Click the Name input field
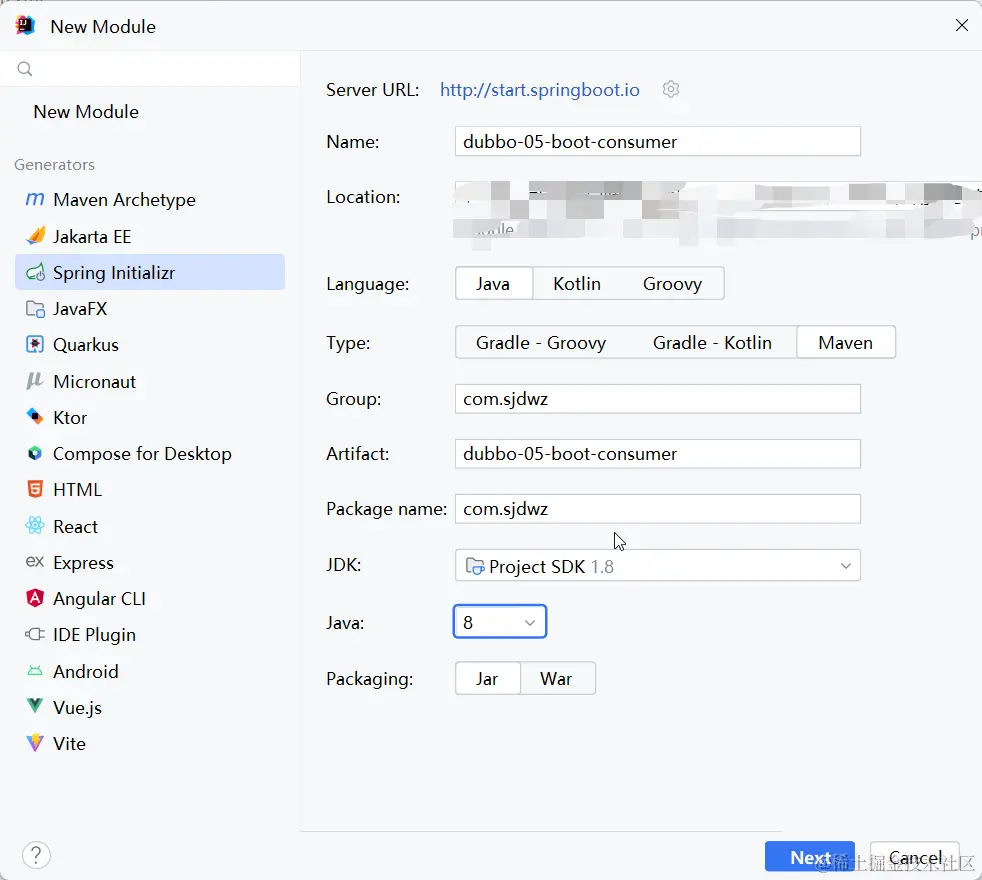982x880 pixels. (x=658, y=142)
